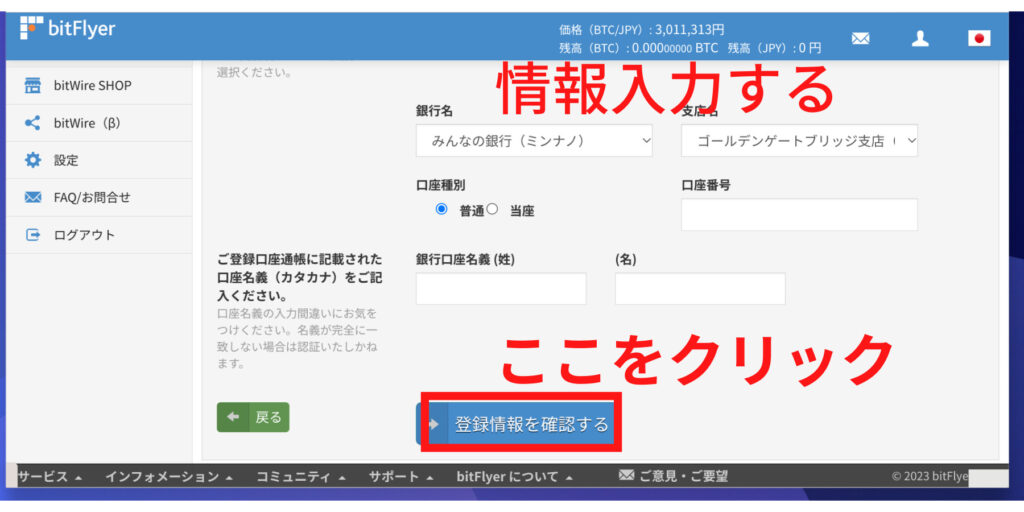1024x512 pixels.
Task: Click the ログアウト exit icon
Action: pos(32,234)
